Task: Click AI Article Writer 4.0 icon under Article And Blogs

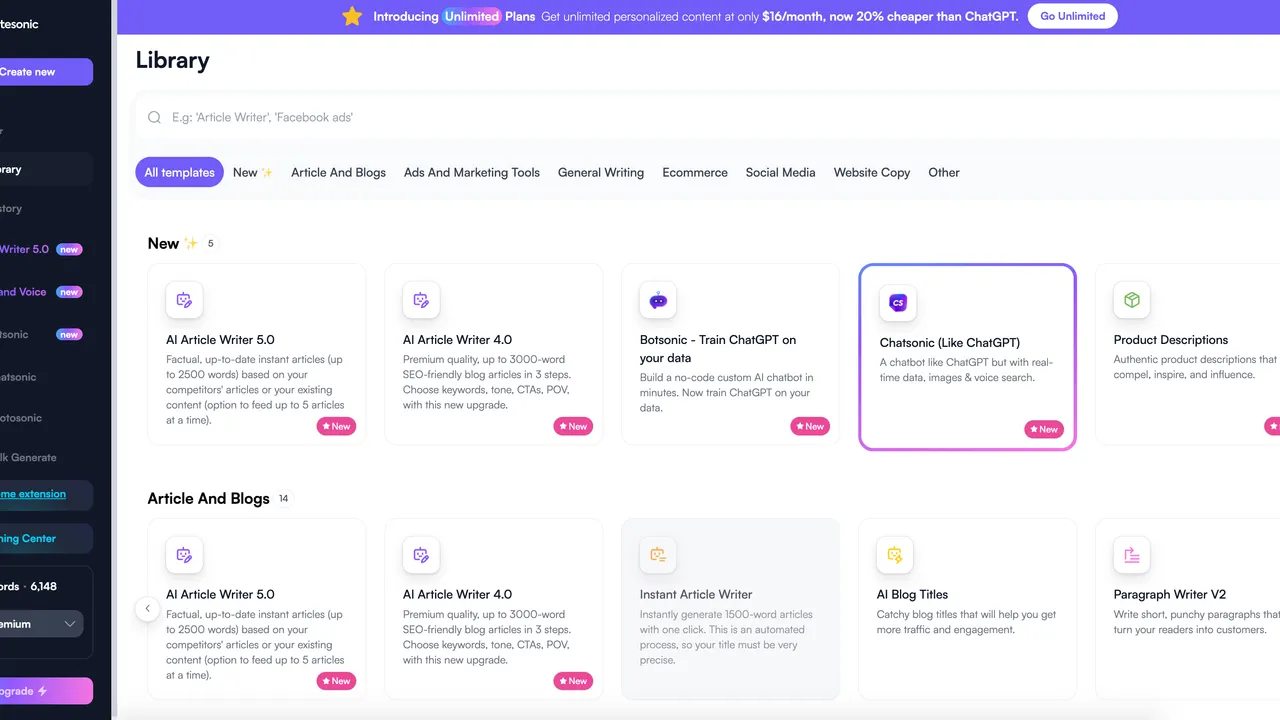Action: point(421,555)
